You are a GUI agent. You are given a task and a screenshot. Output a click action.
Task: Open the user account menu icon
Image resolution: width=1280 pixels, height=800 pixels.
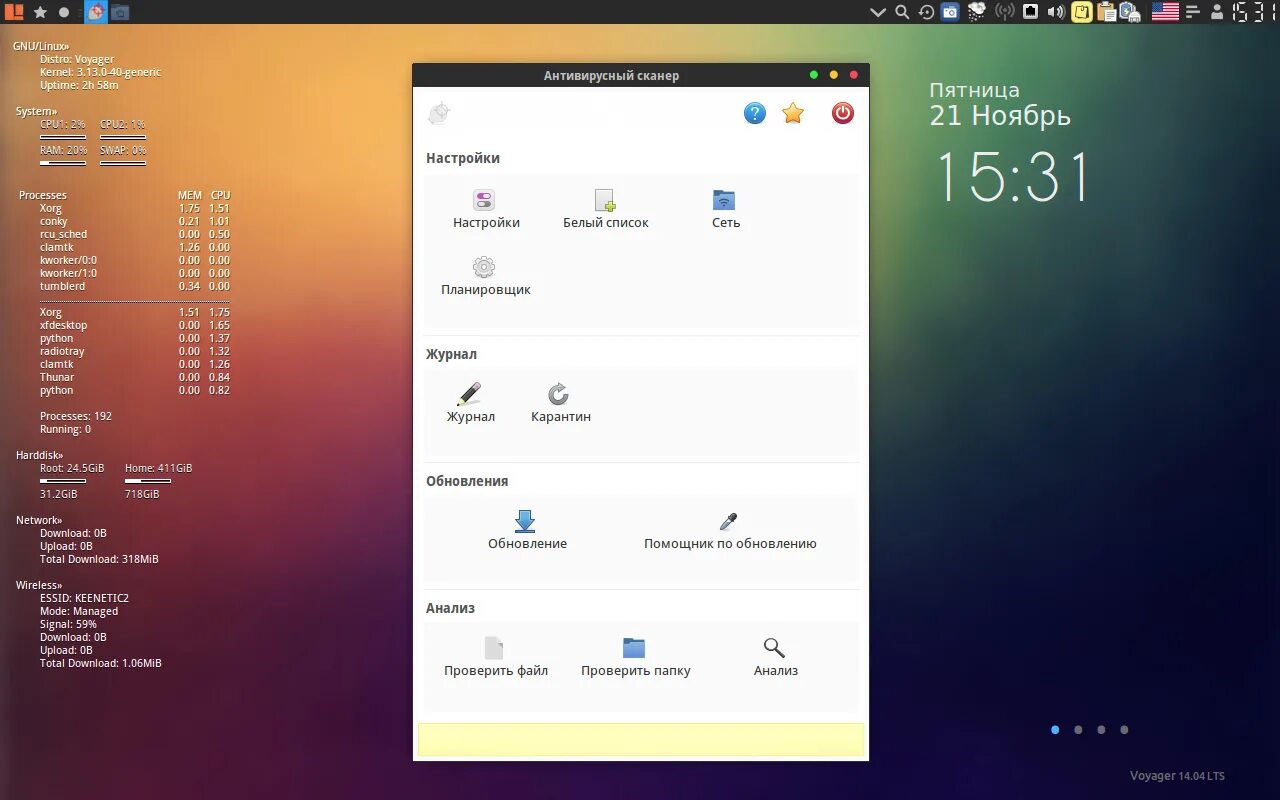[x=1217, y=12]
